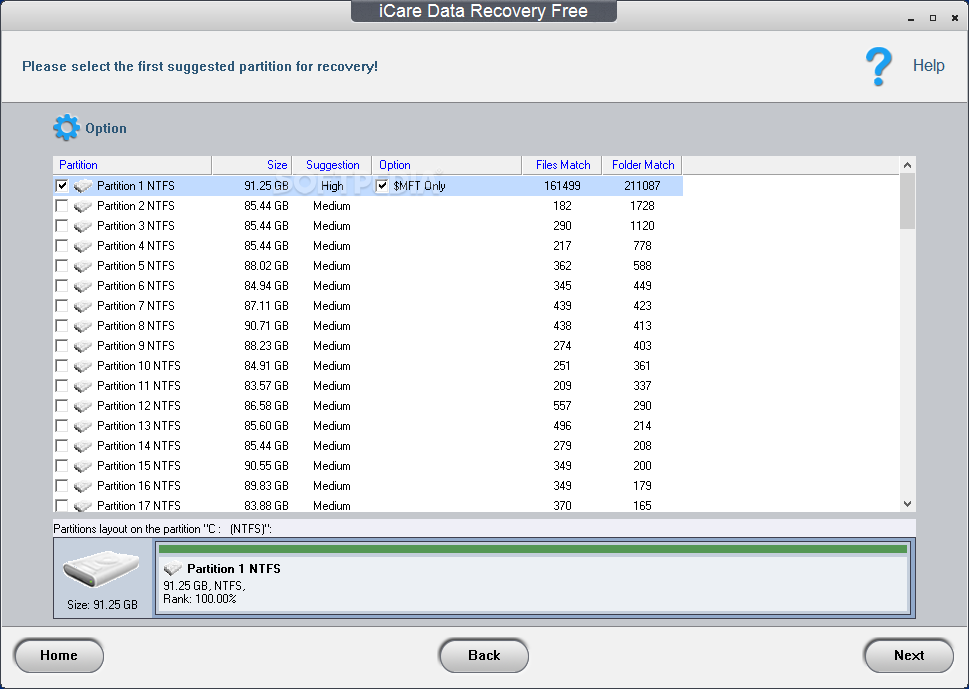The height and width of the screenshot is (689, 969).
Task: Click the drive icon for Partition 1 NTFS row
Action: [x=83, y=186]
